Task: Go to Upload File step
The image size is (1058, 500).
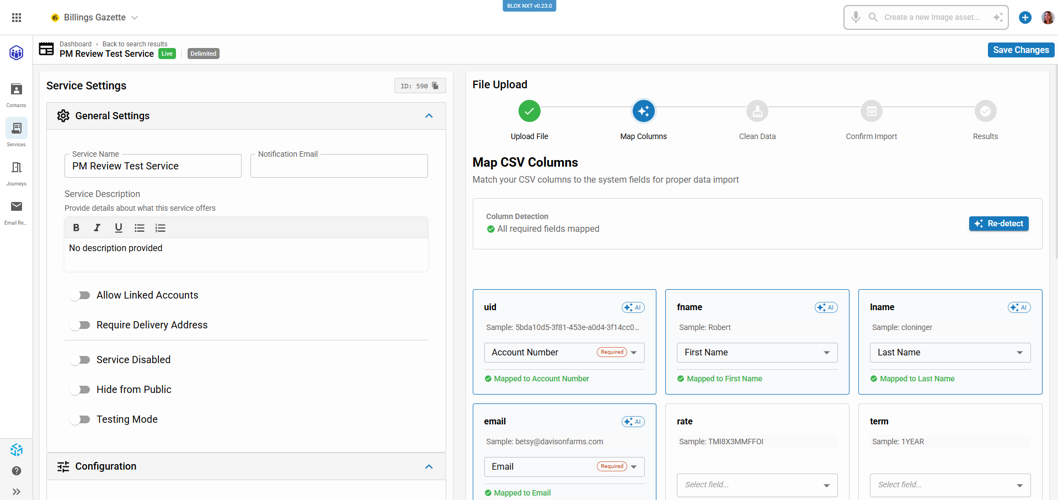Action: (x=529, y=111)
